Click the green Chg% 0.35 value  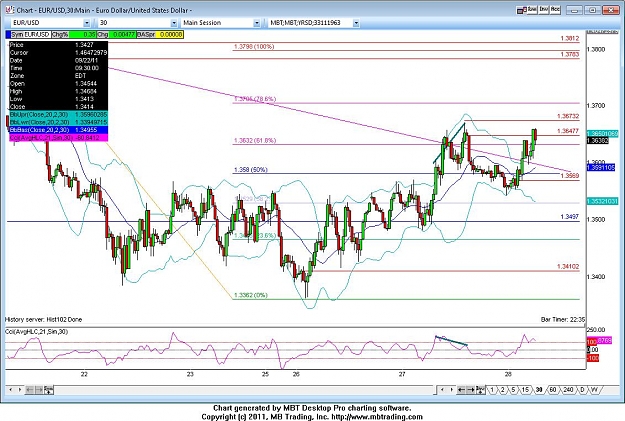point(82,35)
